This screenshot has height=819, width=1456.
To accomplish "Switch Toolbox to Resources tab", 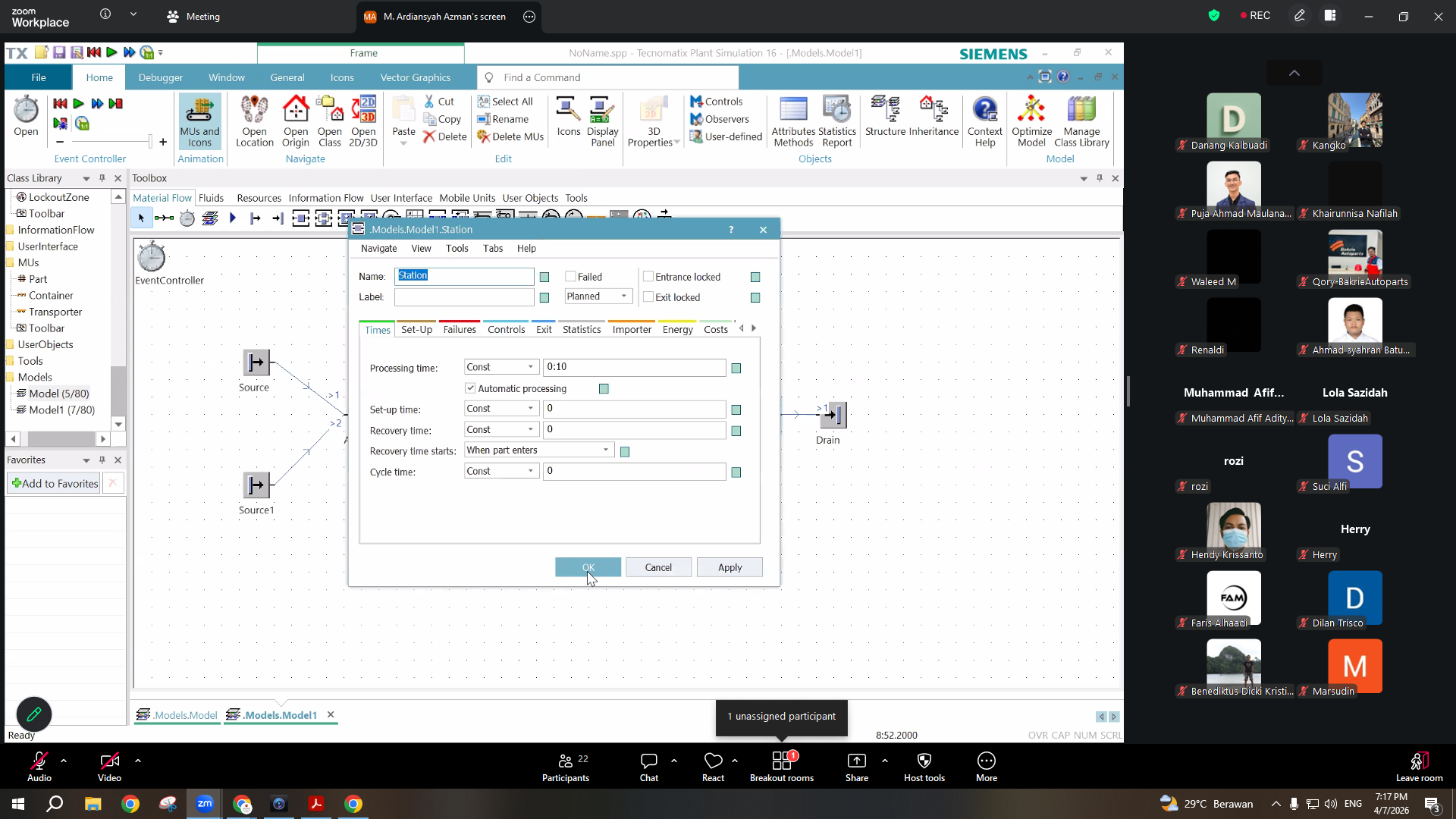I will click(x=259, y=198).
